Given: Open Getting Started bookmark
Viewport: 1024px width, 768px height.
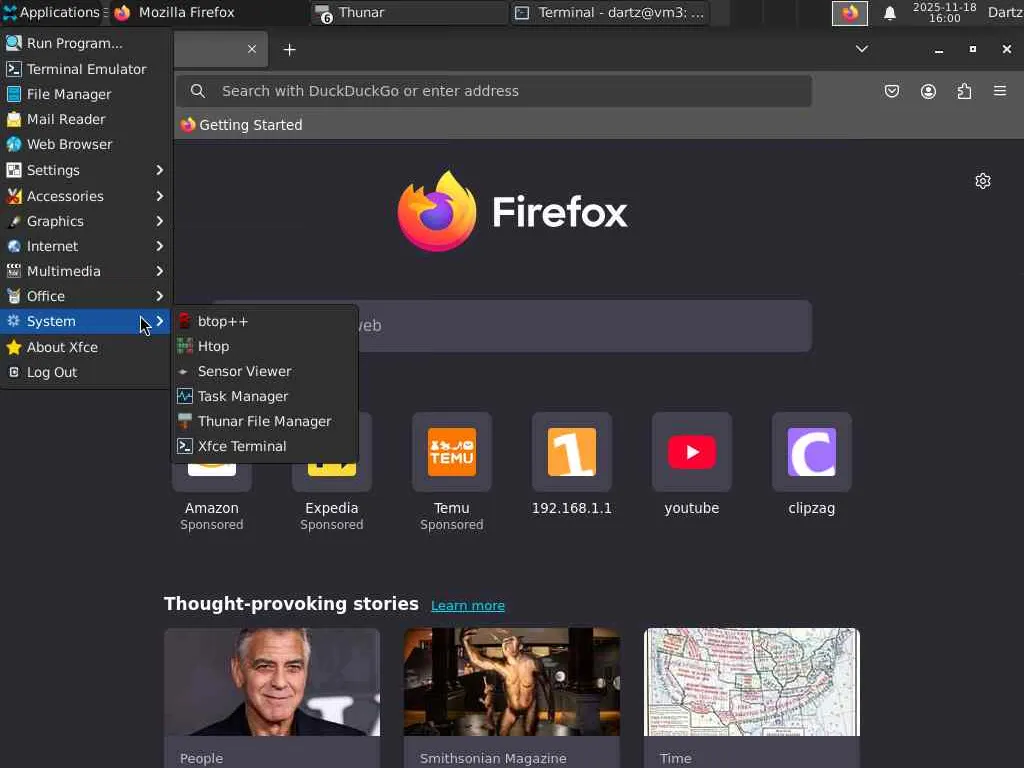Looking at the screenshot, I should (x=242, y=125).
